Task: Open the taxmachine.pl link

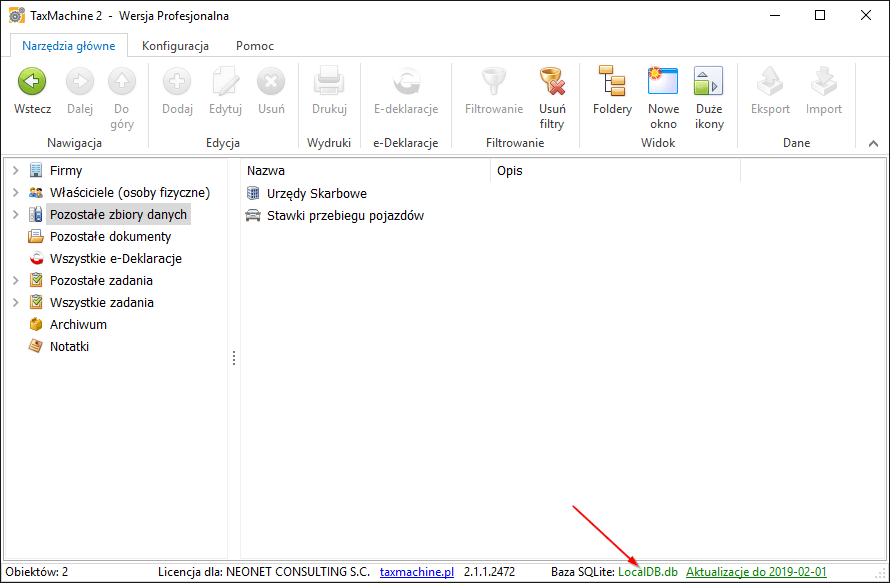Action: [416, 572]
